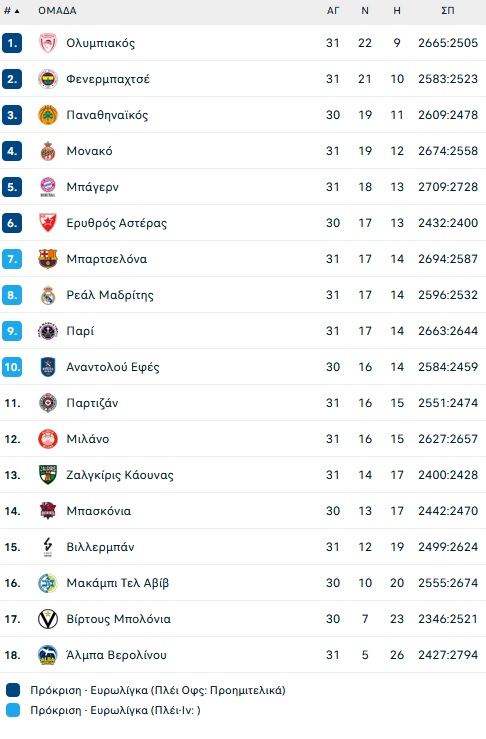
Task: Sort table by ΟΜΑΔΑ header
Action: (x=57, y=10)
